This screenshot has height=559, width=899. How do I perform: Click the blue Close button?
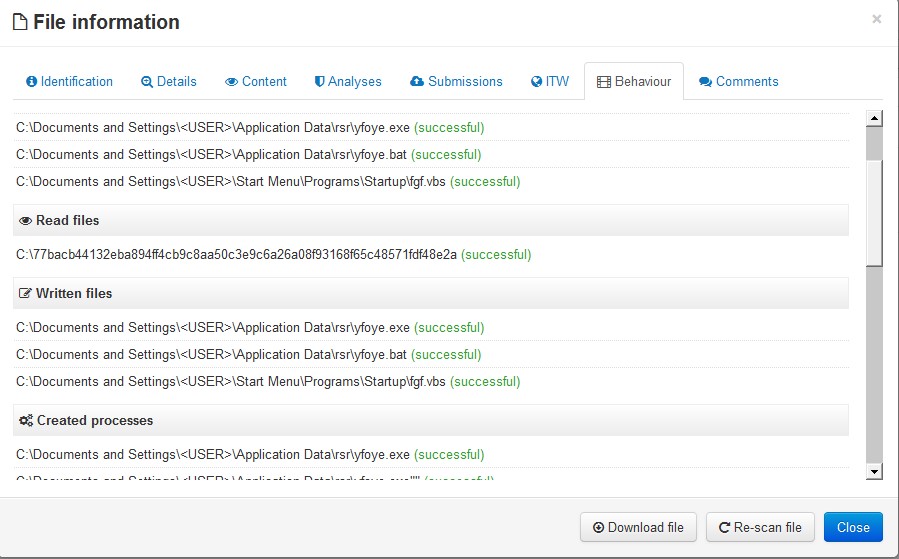(x=853, y=527)
